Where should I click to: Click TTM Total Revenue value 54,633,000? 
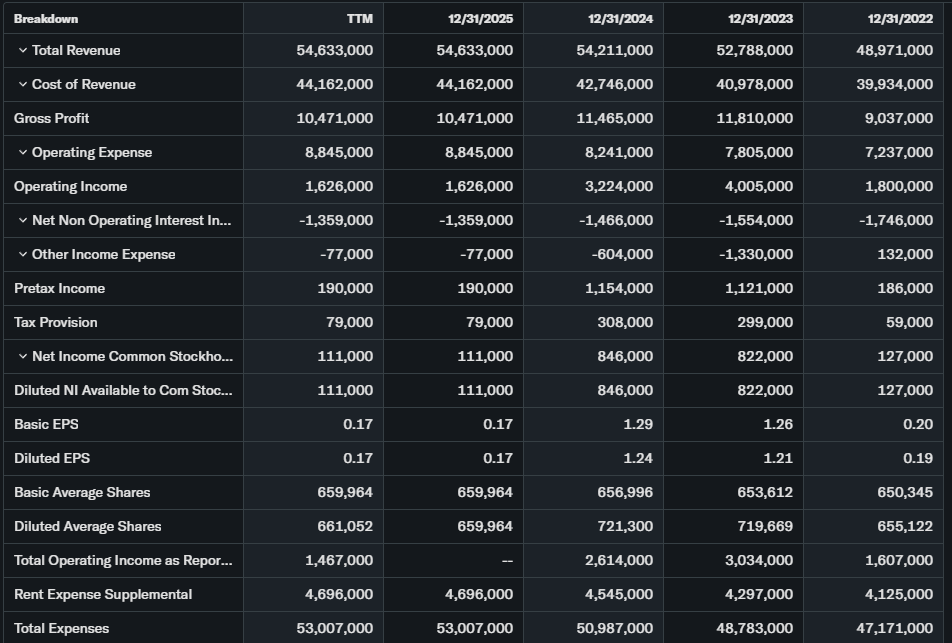coord(335,50)
